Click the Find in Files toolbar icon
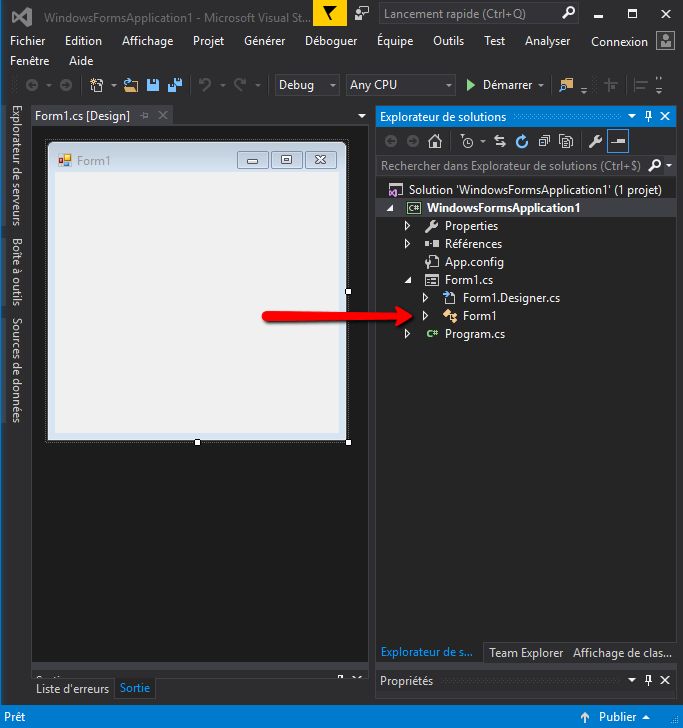683x728 pixels. 566,85
